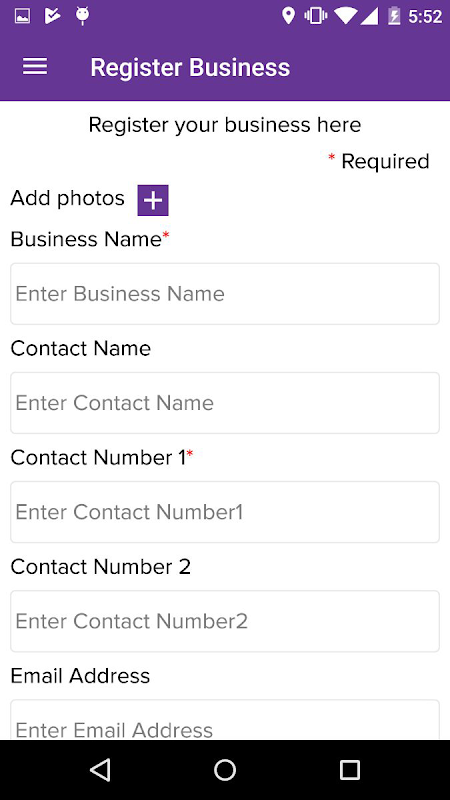450x800 pixels.
Task: Tap the vibrate mode status icon
Action: [316, 16]
